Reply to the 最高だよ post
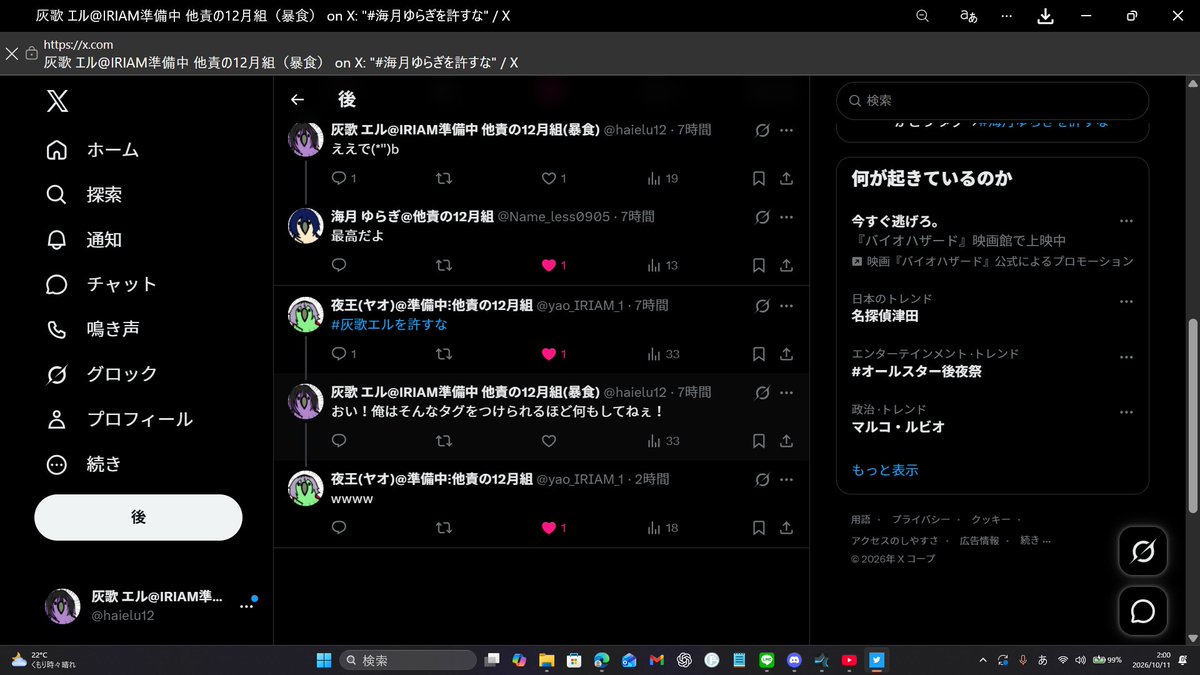 [339, 265]
